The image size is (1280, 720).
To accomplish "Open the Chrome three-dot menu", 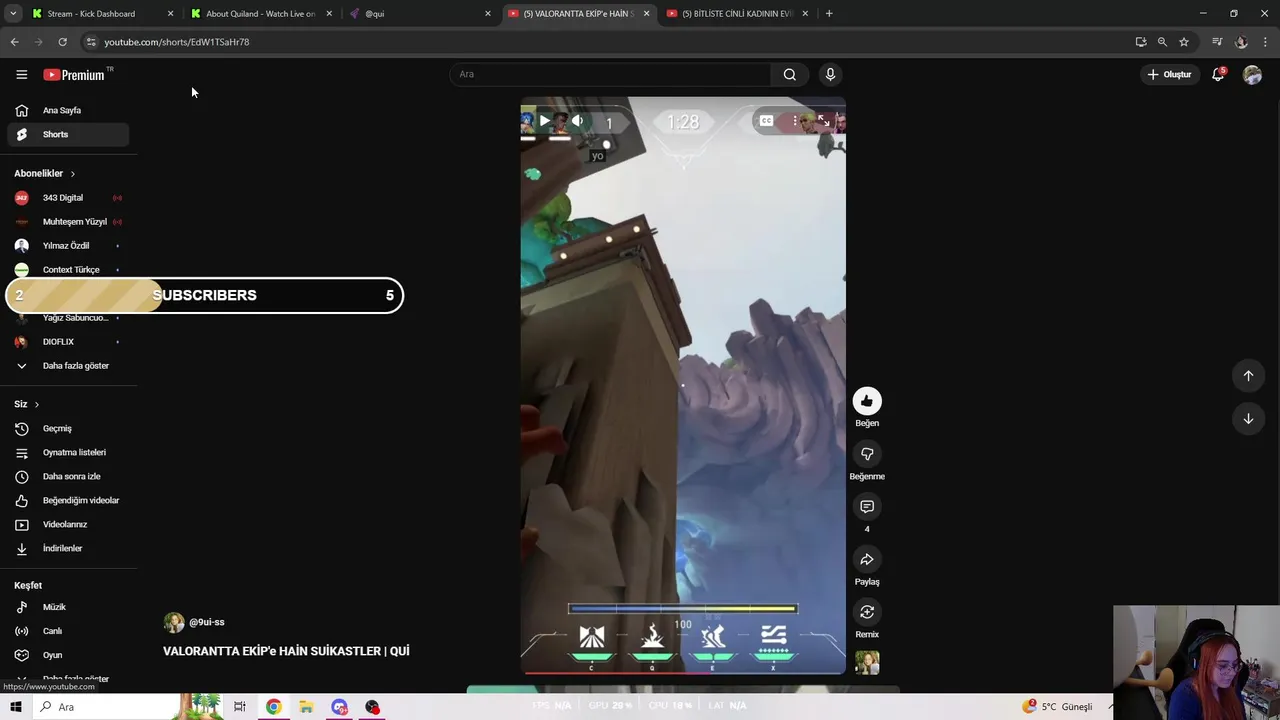I will tap(1266, 42).
